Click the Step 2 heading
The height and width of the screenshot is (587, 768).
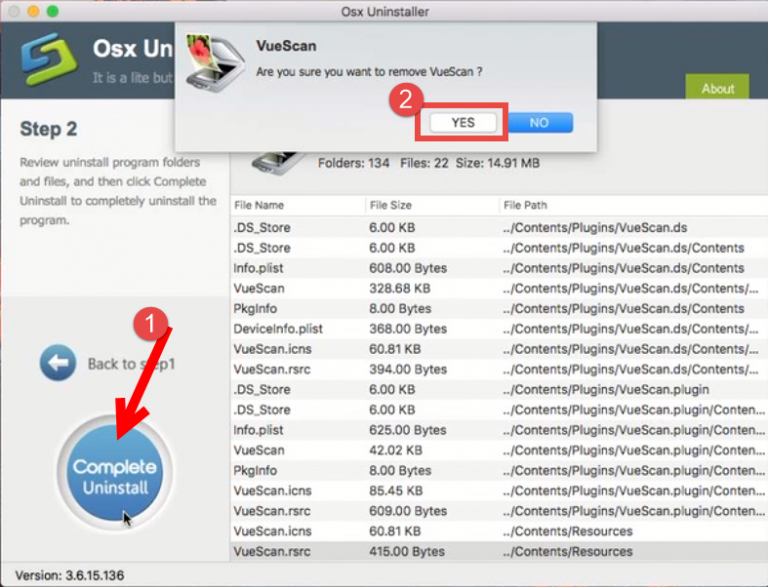pos(48,129)
